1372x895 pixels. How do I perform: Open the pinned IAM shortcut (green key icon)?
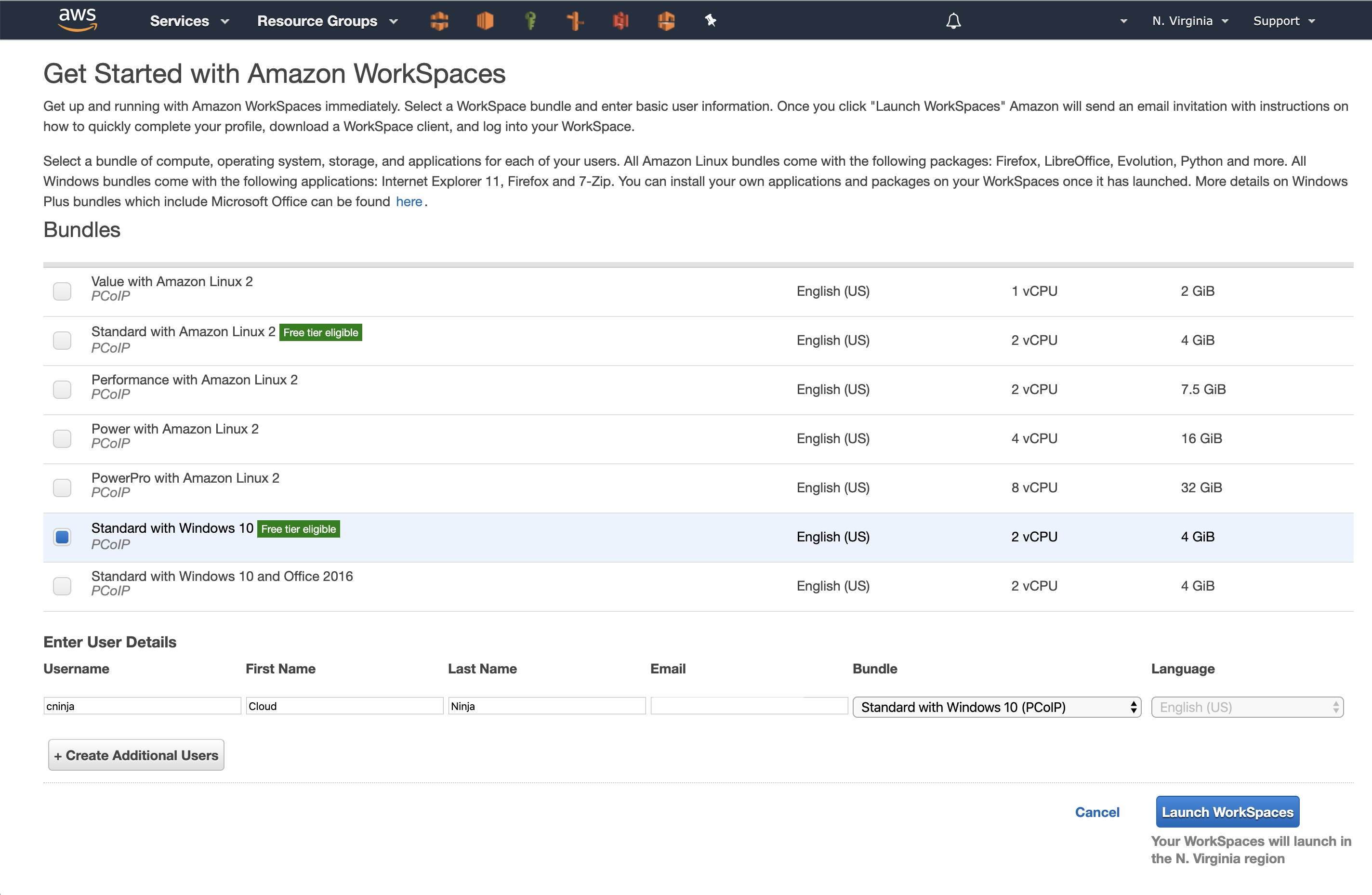click(x=531, y=20)
